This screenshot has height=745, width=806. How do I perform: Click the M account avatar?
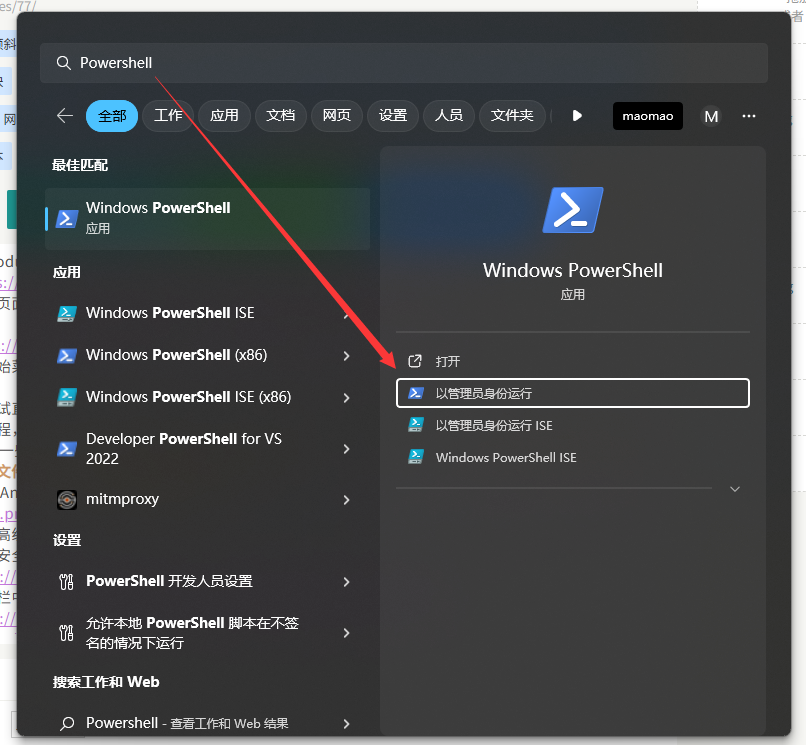pyautogui.click(x=711, y=116)
